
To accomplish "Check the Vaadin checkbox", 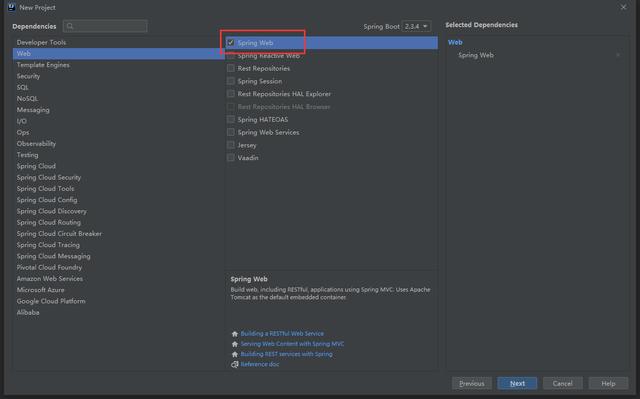I will point(231,157).
